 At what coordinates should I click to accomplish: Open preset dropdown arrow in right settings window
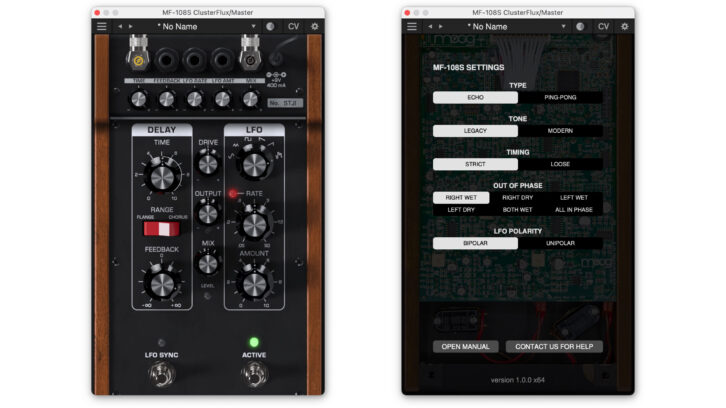pos(563,26)
